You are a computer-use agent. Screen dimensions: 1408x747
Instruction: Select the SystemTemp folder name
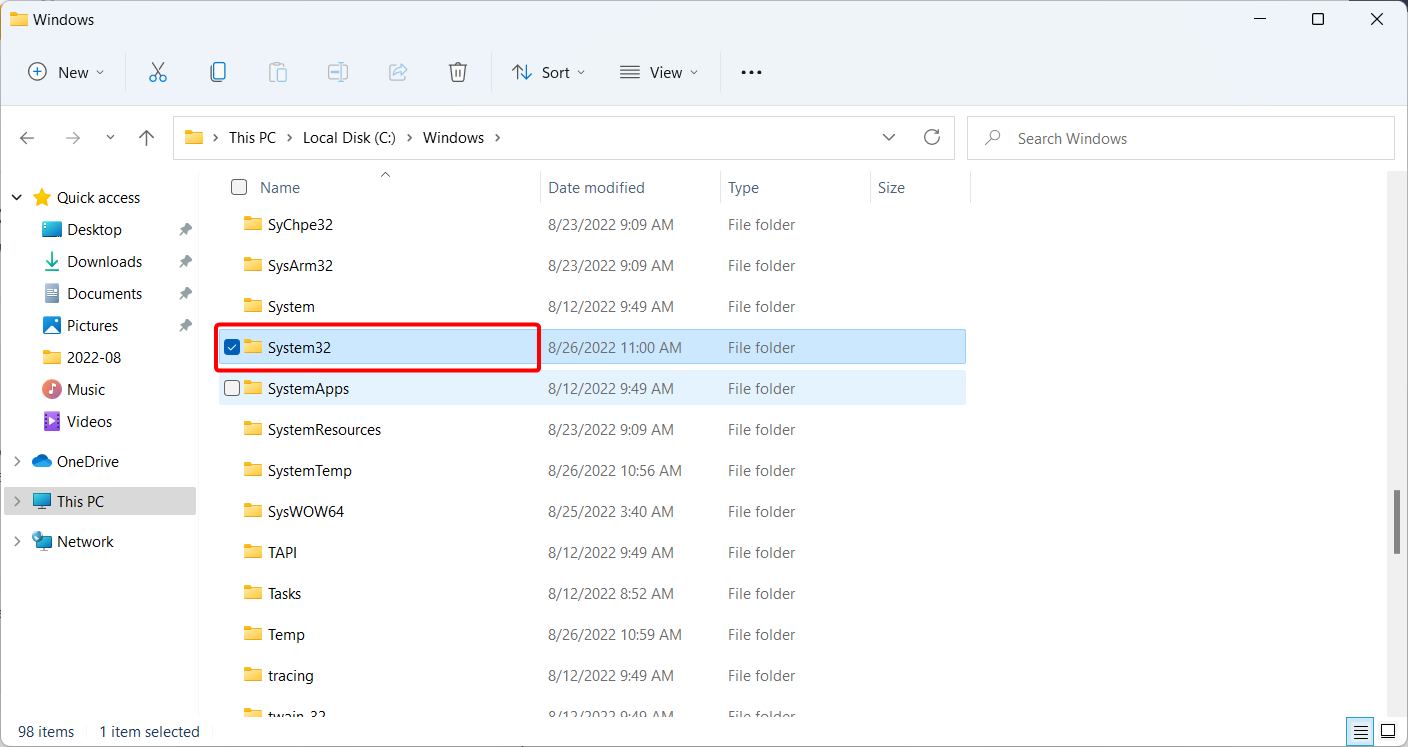pos(310,471)
